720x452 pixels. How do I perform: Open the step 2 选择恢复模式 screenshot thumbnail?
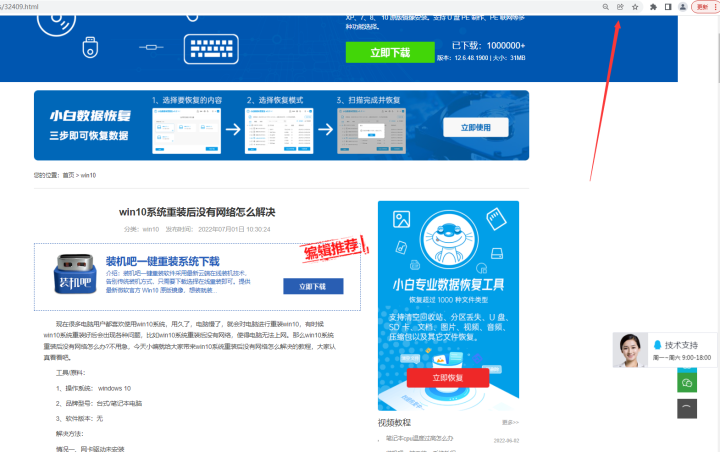[x=279, y=131]
